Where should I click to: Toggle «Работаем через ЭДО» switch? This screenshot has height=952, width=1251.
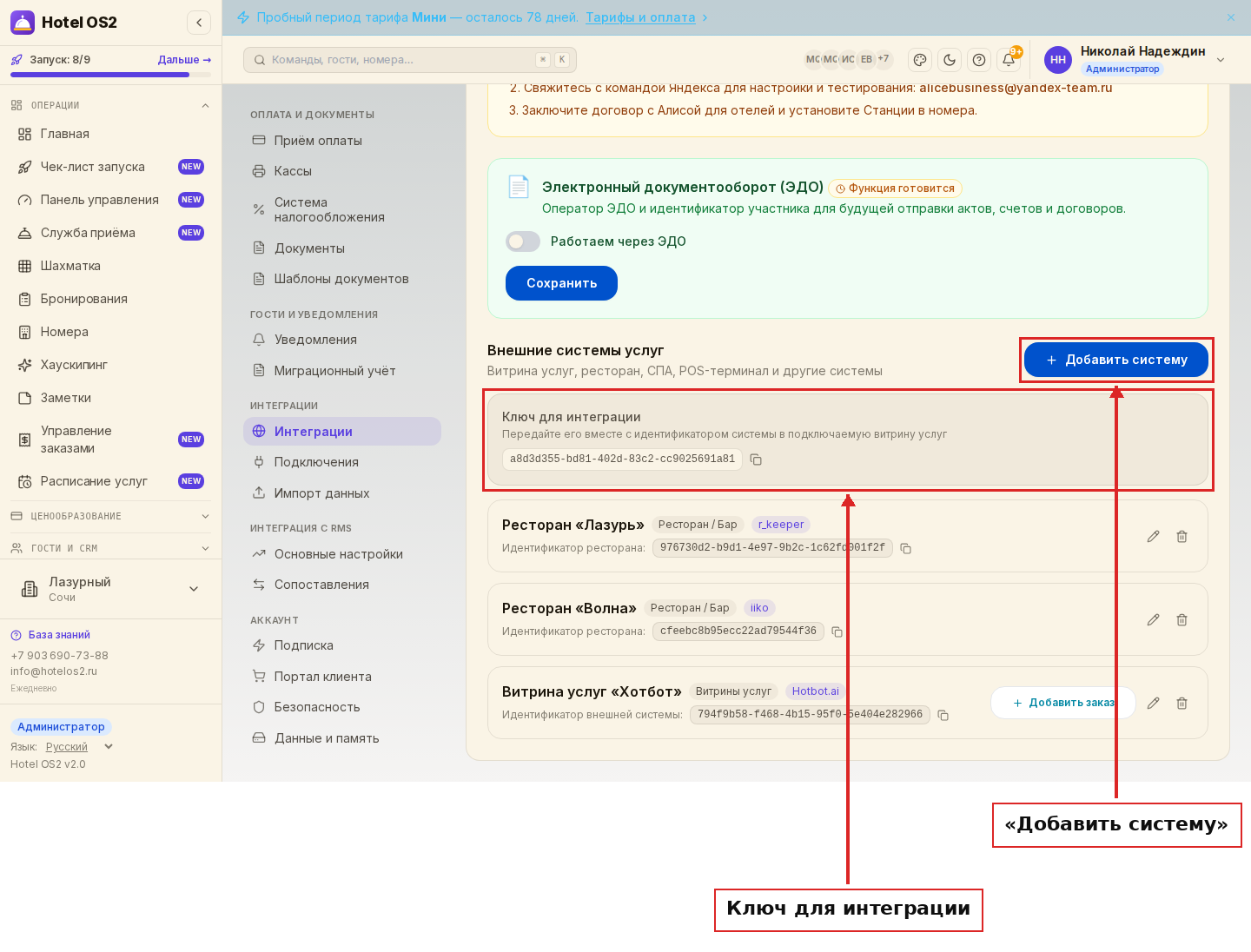pyautogui.click(x=523, y=241)
